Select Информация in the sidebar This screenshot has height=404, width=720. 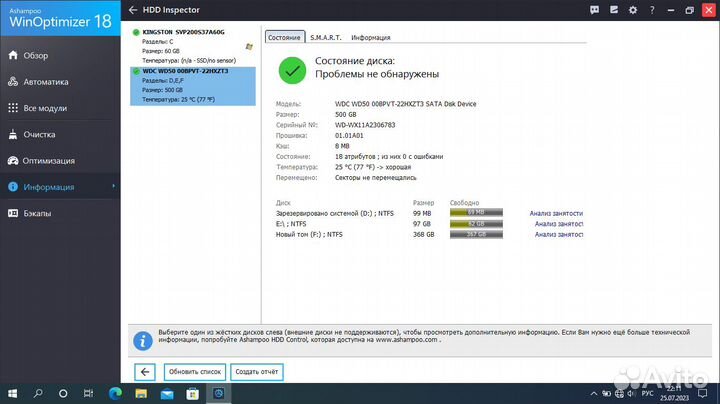pos(60,187)
